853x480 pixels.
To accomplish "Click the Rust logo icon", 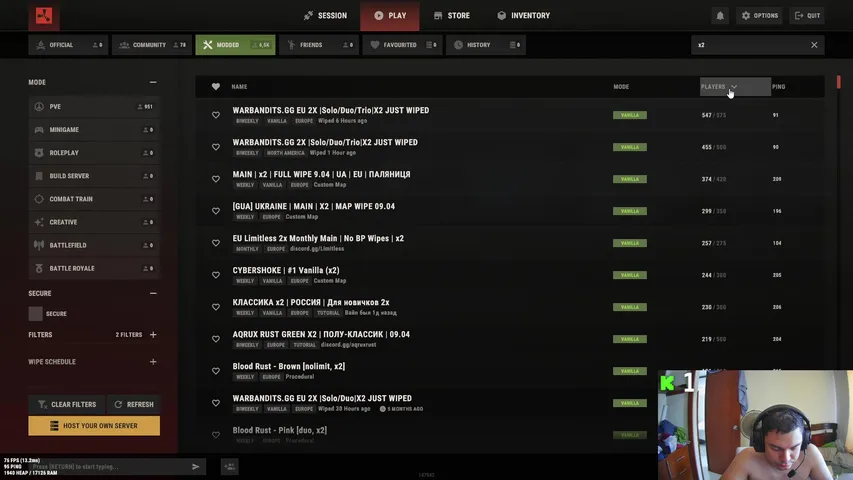I will pos(44,16).
